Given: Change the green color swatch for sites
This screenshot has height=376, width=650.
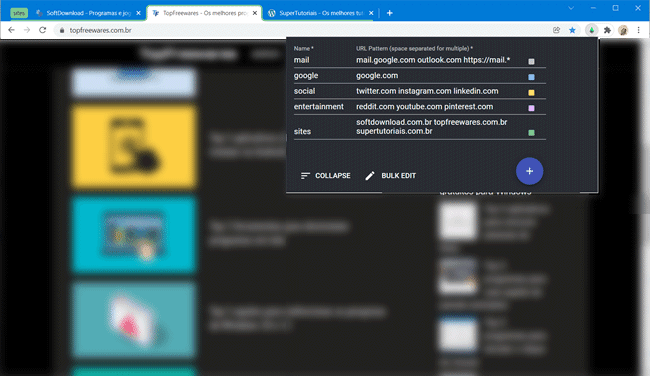Looking at the screenshot, I should [531, 133].
